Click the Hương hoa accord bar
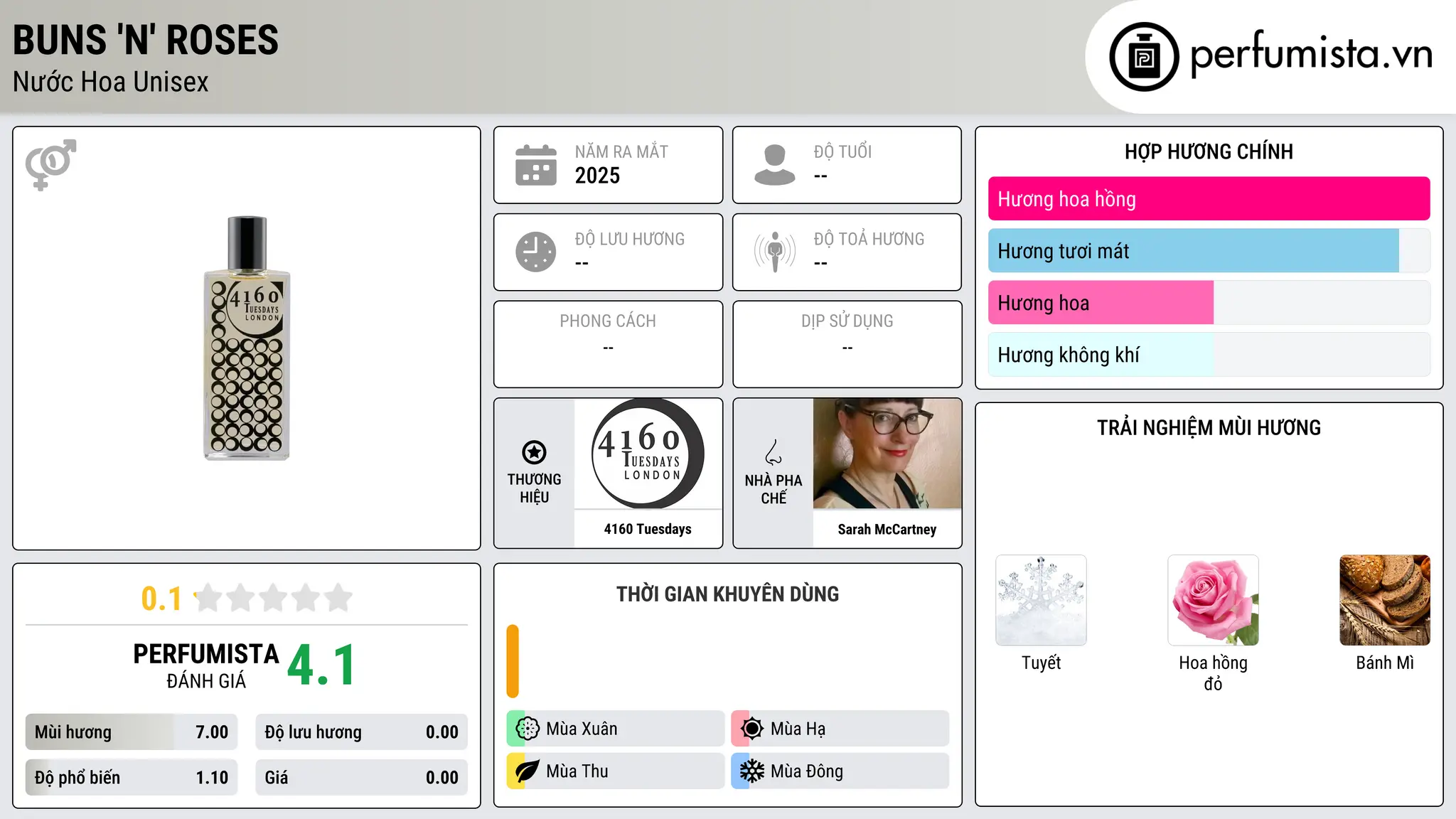Screen dimensions: 1456x819 [x=1209, y=303]
